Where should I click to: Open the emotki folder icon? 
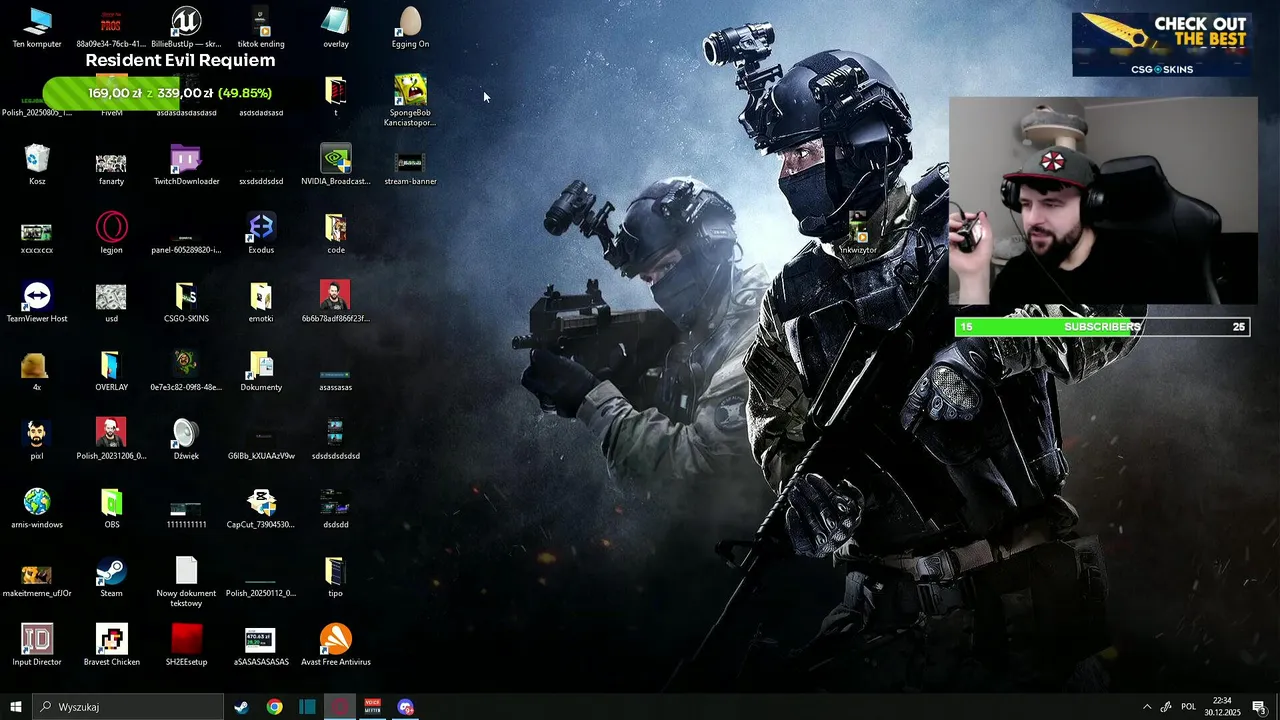click(261, 301)
